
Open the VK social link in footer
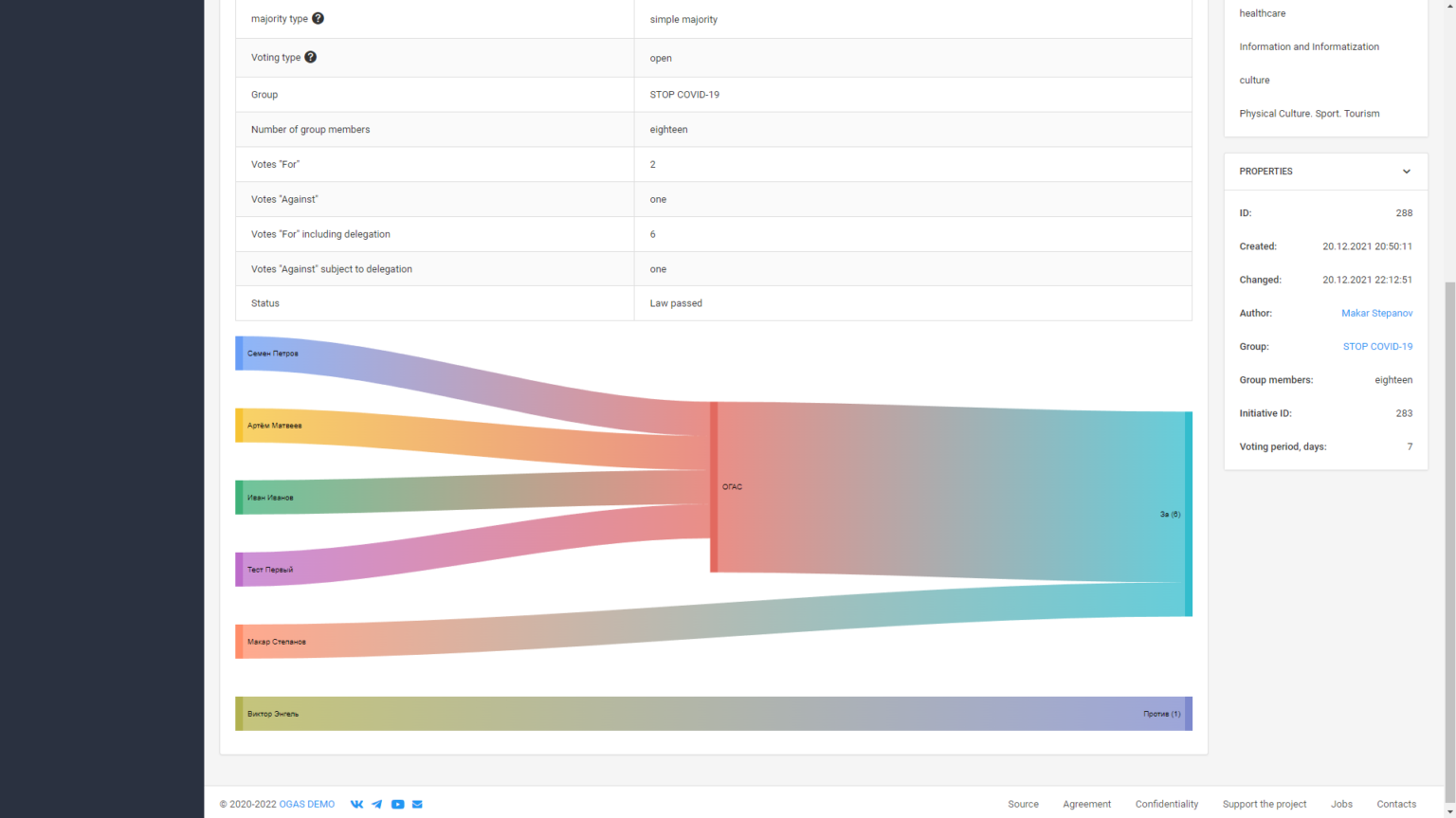point(356,804)
